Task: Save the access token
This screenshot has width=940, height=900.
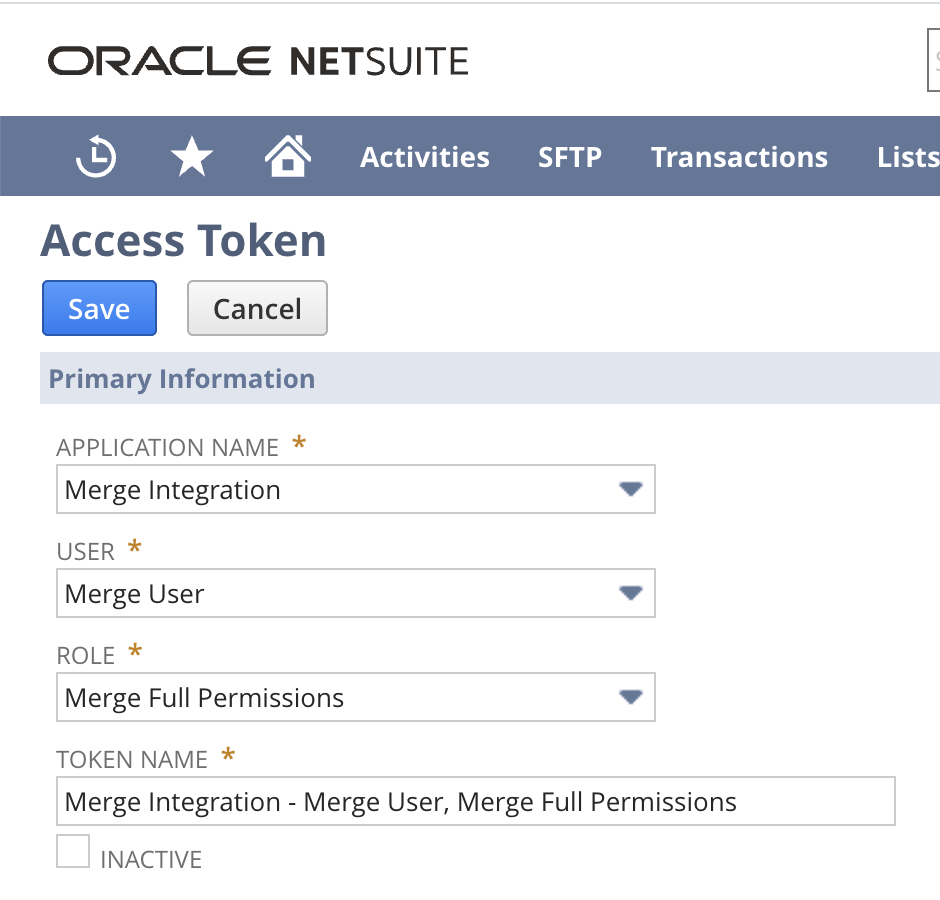Action: tap(99, 308)
